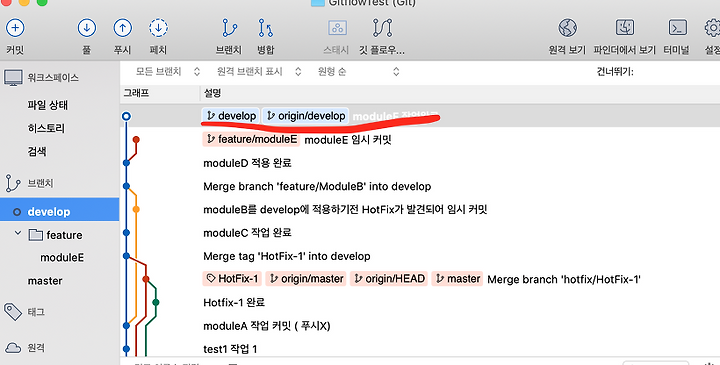Viewport: 720px width, 365px height.
Task: Click the green graph node of Hotfix-1 완료
Action: (x=156, y=302)
